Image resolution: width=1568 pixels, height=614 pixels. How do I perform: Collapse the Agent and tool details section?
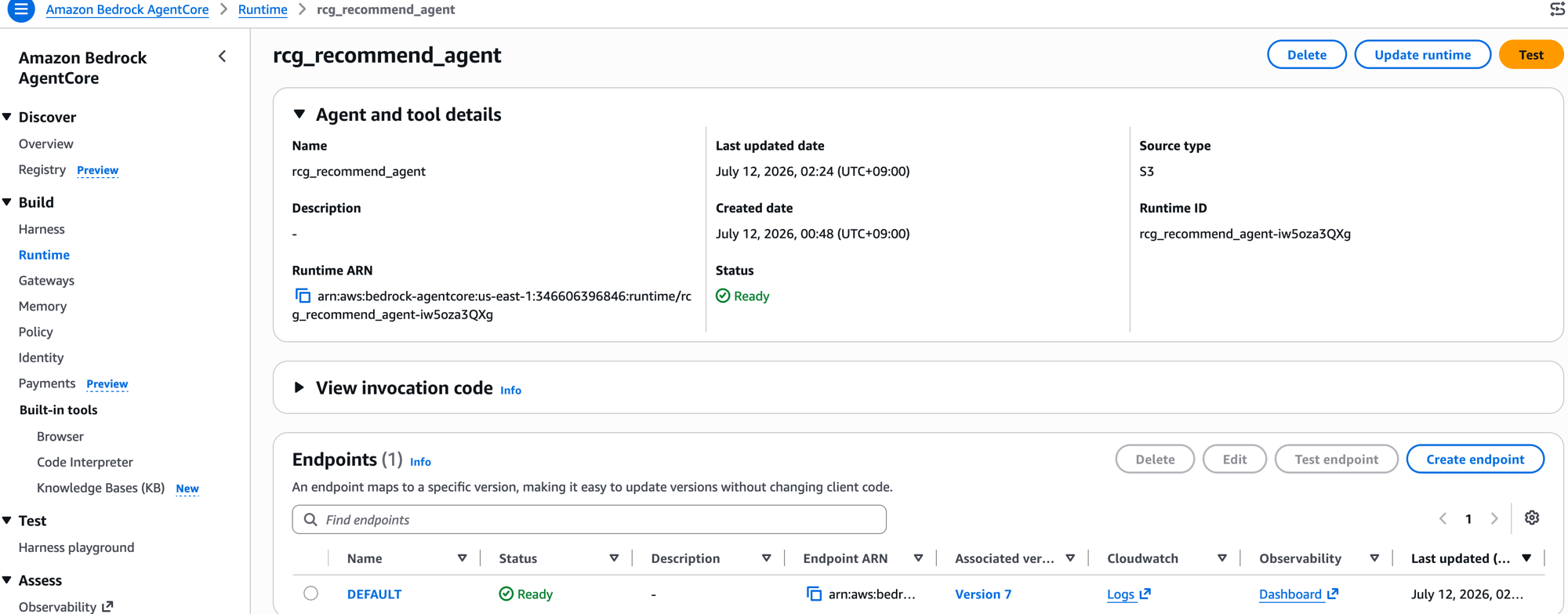[299, 114]
